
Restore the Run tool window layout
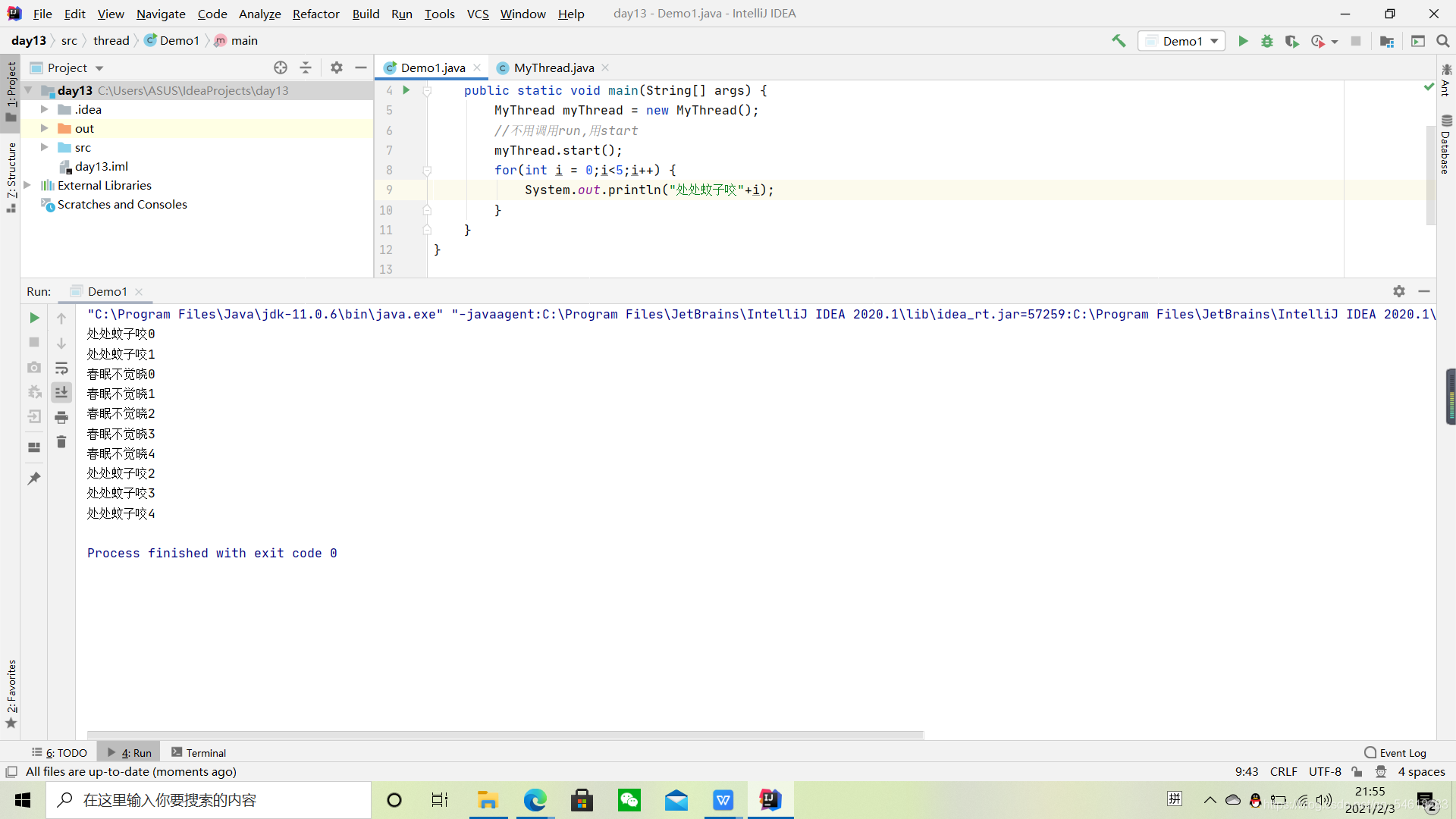click(x=34, y=447)
